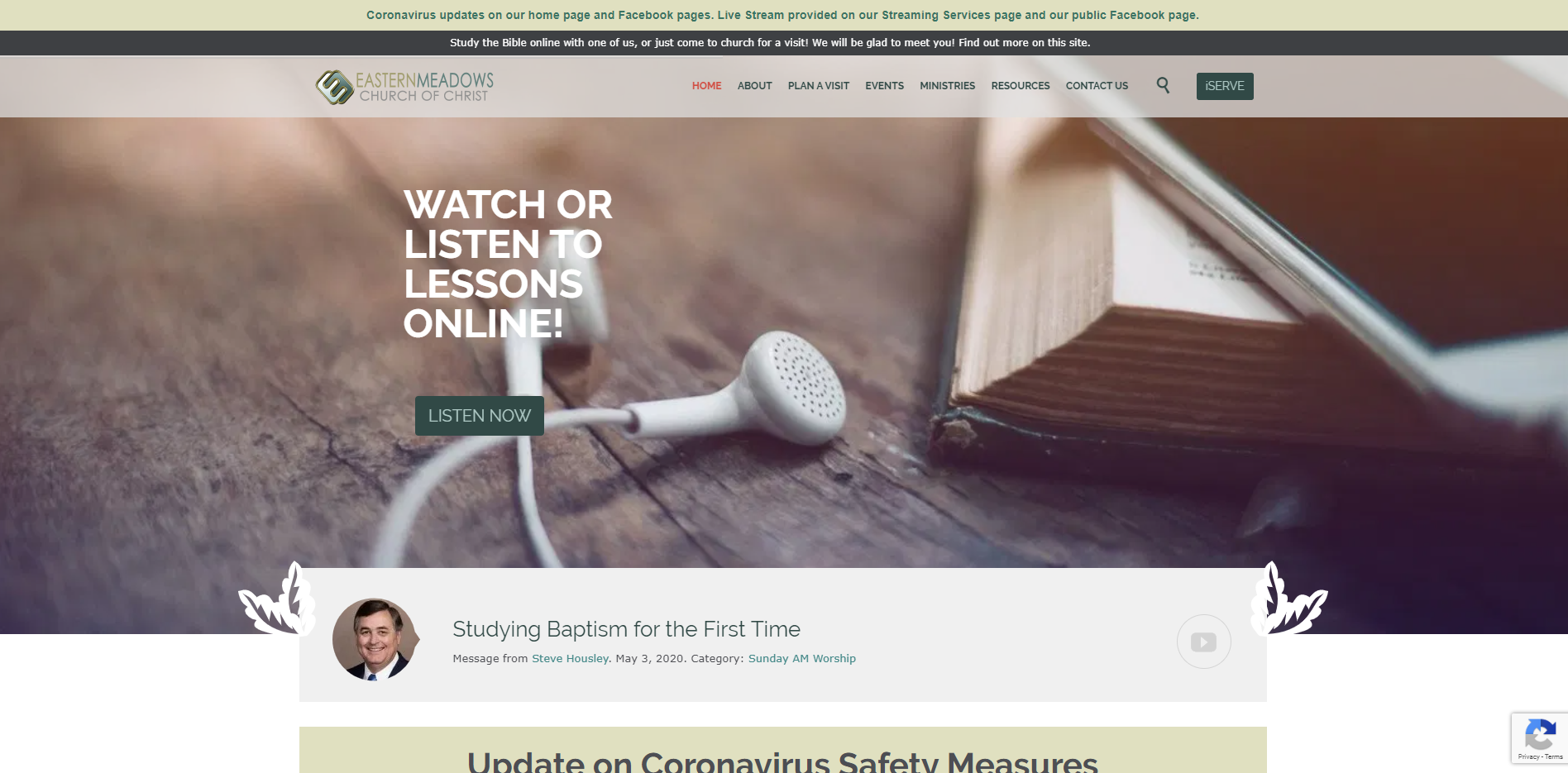Open Steve Housley's portrait photo
Screen dimensions: 1568x773
[x=375, y=640]
